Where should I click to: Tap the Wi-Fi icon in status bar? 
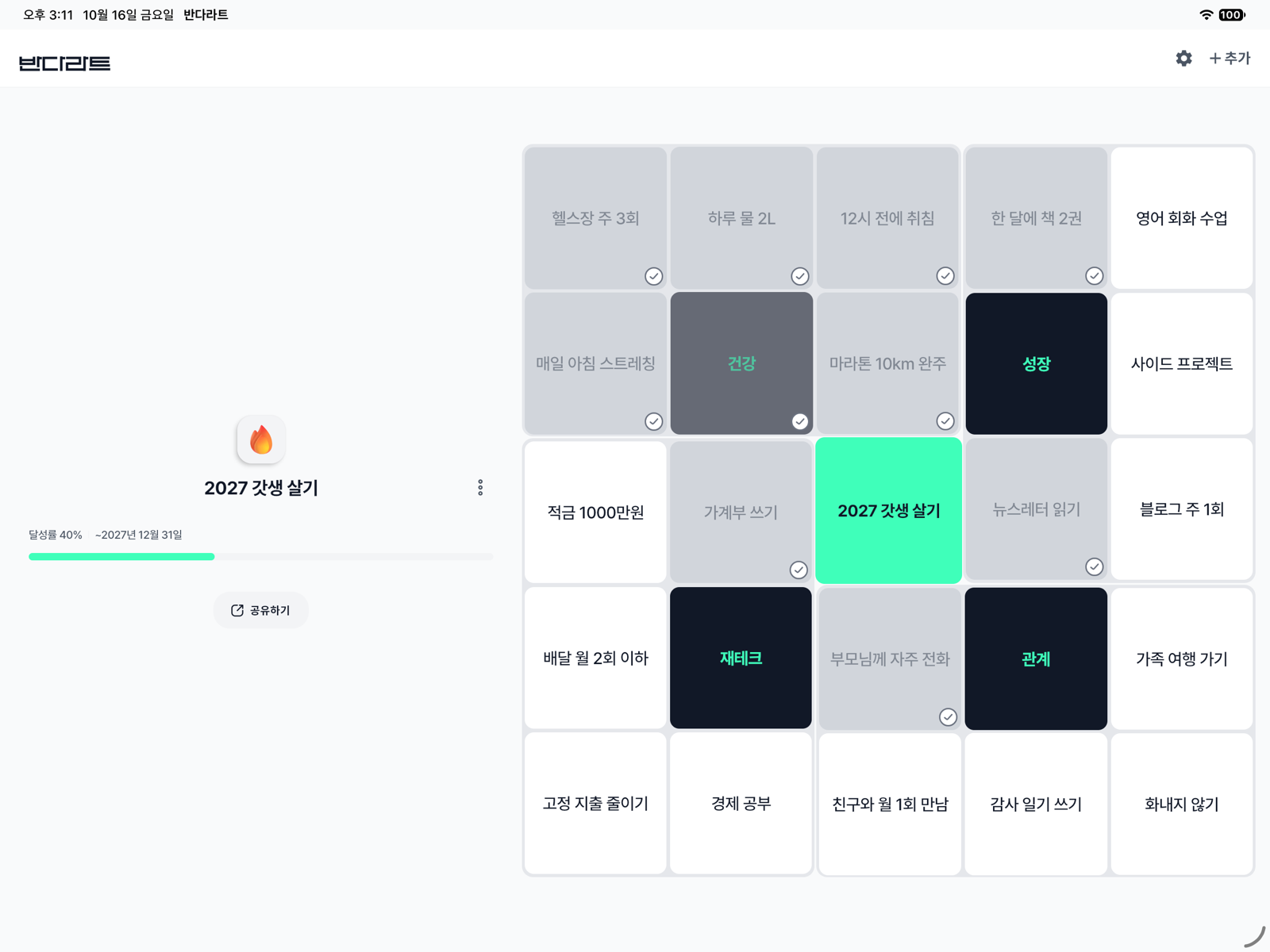point(1206,14)
